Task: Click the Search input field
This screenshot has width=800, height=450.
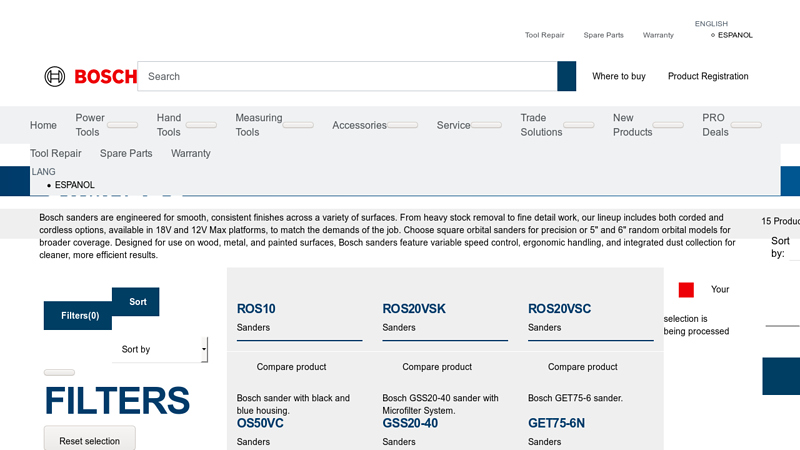Action: tap(347, 76)
